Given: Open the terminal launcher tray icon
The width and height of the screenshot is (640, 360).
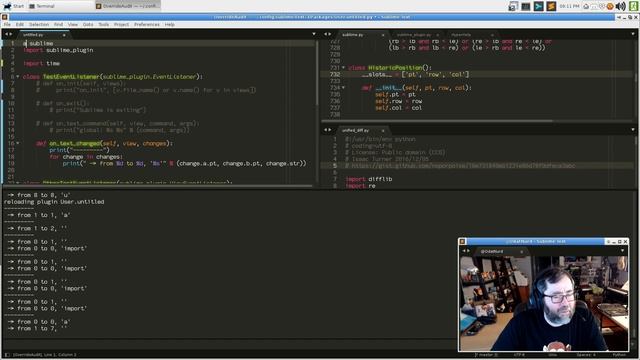Looking at the screenshot, I should click(x=526, y=6).
